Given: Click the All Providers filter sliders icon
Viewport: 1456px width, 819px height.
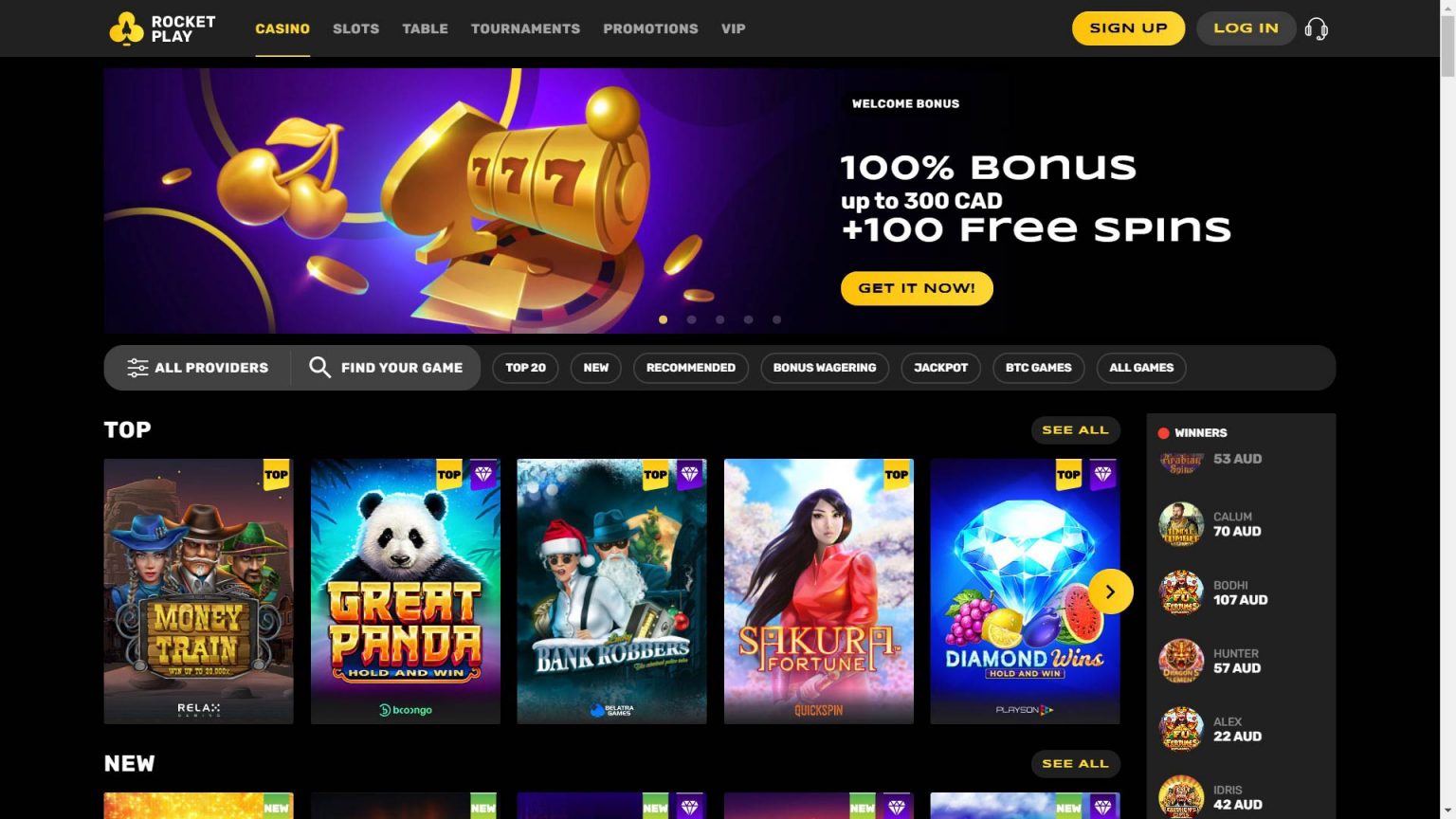Looking at the screenshot, I should click(137, 368).
